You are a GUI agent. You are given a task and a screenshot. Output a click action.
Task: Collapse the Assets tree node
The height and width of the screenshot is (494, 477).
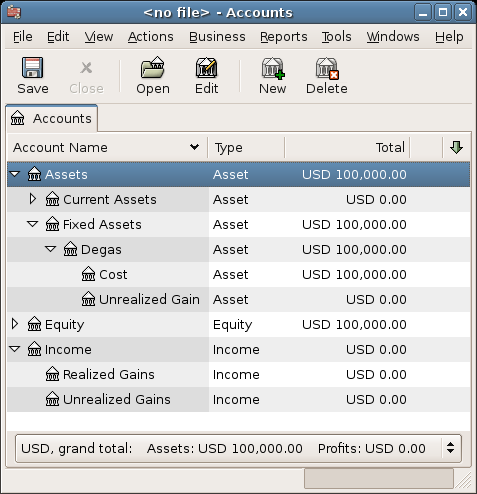tap(15, 174)
